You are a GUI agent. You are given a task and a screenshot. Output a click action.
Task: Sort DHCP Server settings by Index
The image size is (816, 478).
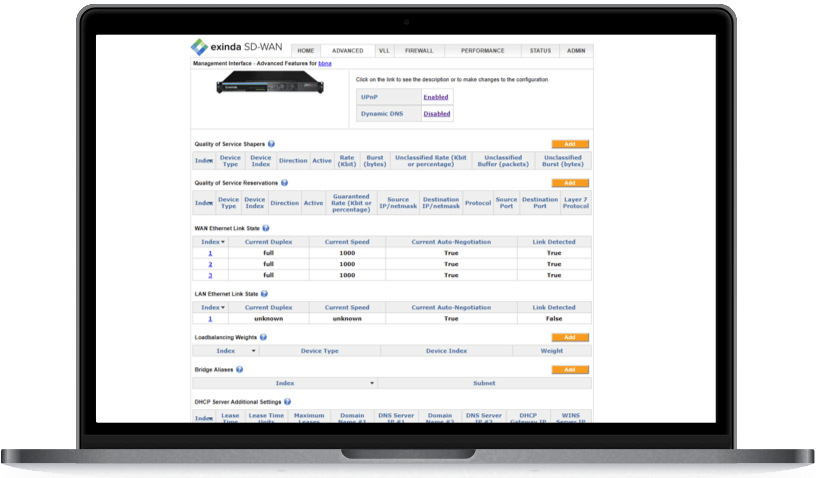204,418
